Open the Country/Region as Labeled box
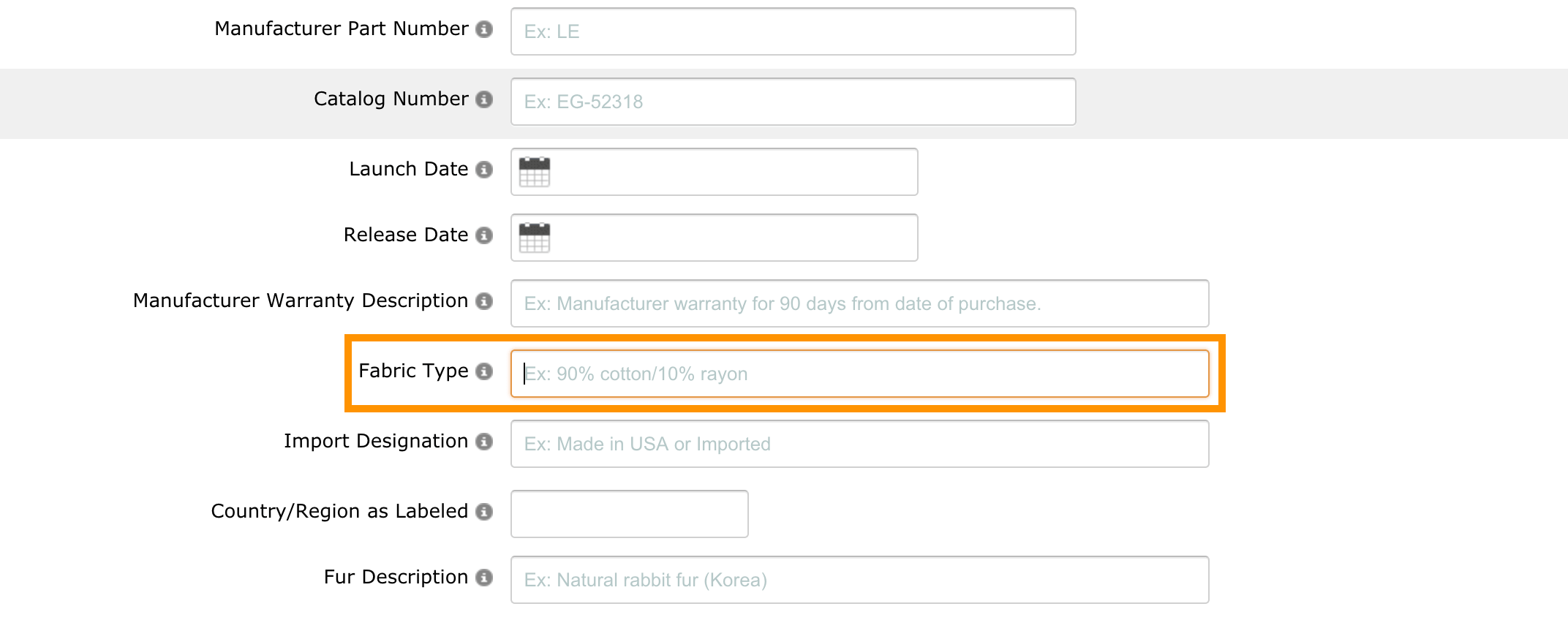Viewport: 1568px width, 620px height. click(629, 514)
